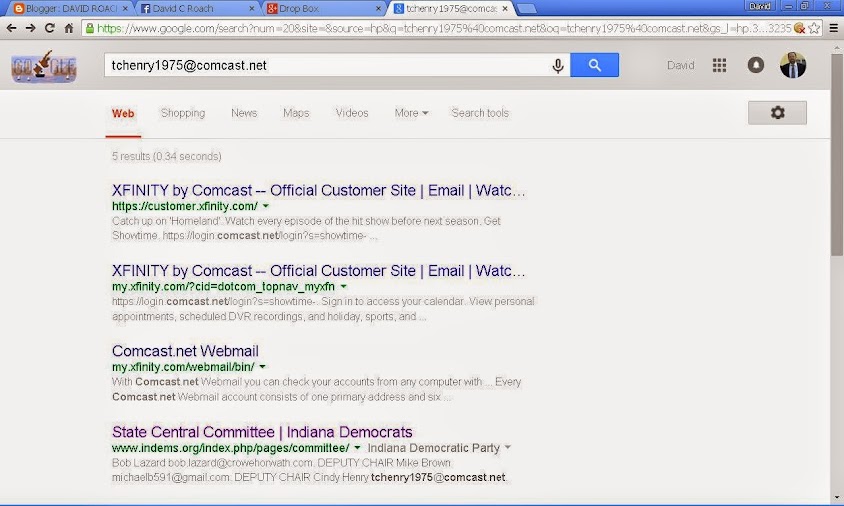The height and width of the screenshot is (506, 844).
Task: Click the David user badge in title bar
Action: (x=759, y=6)
